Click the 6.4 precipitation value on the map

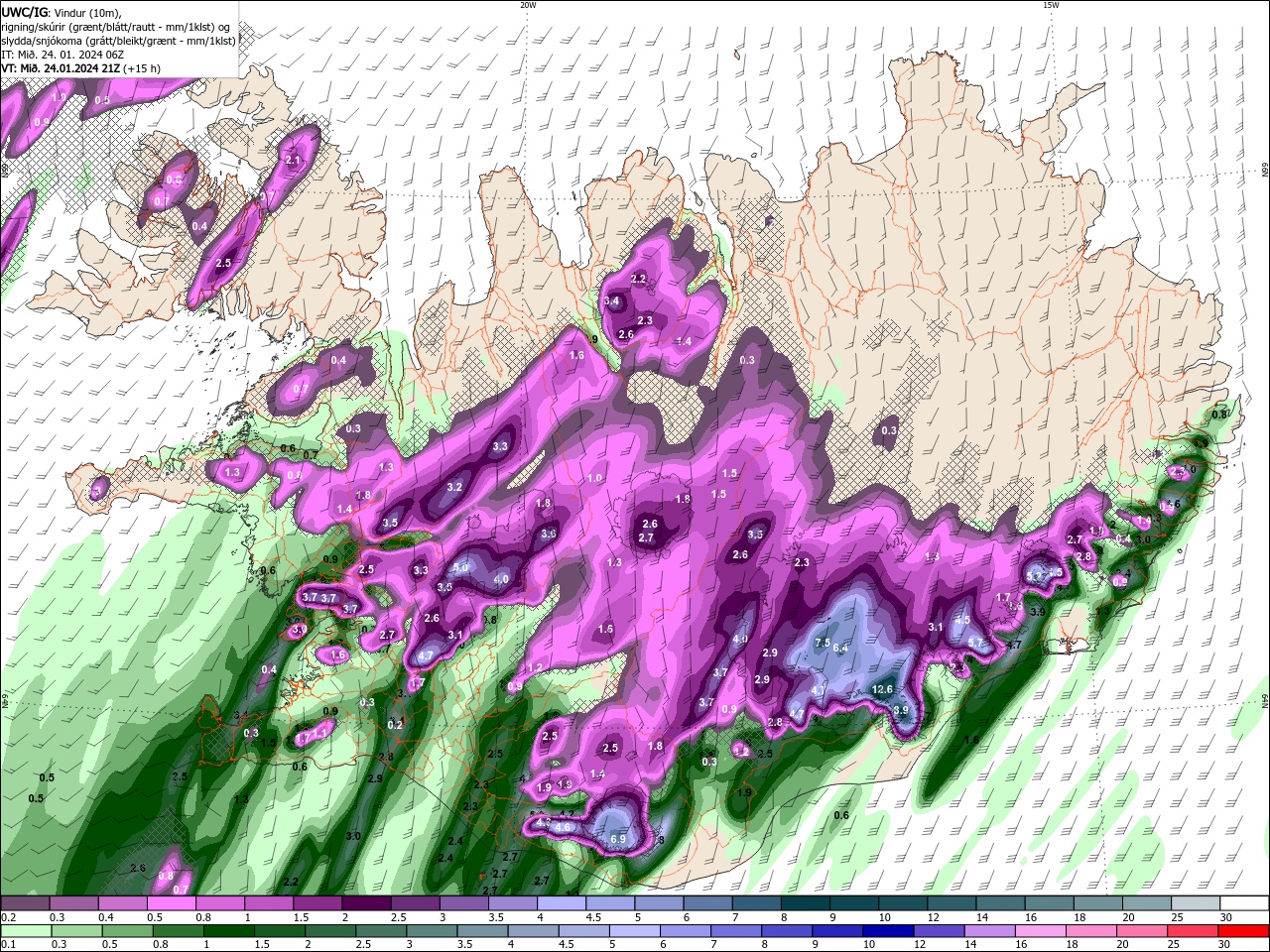point(841,648)
